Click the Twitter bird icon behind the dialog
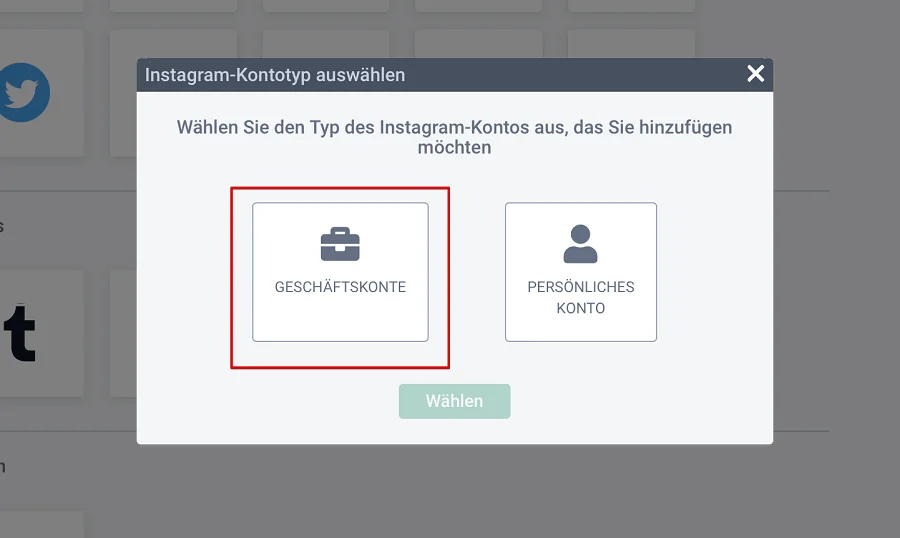Screen dimensions: 900x538 (20, 93)
